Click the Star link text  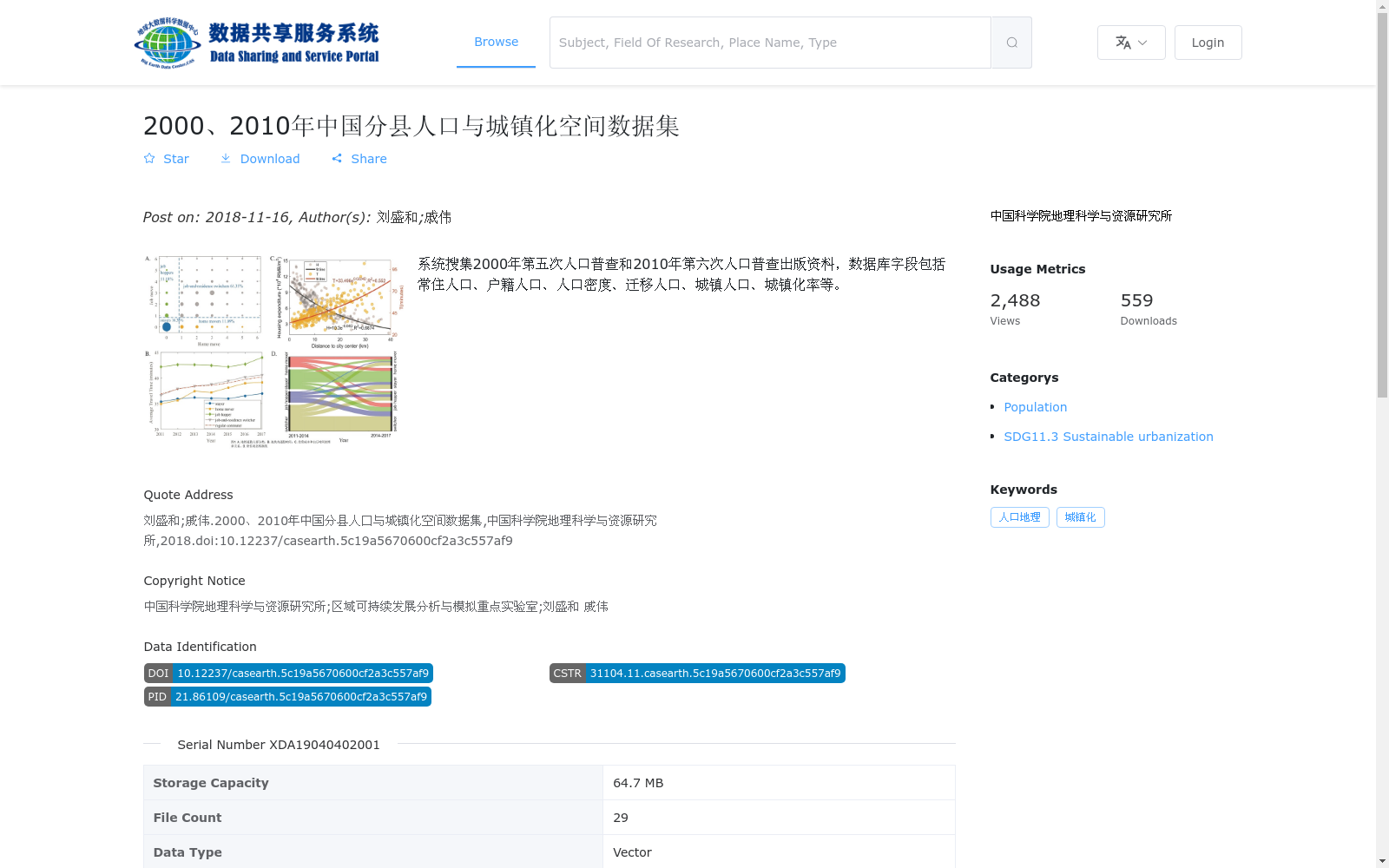[x=176, y=159]
